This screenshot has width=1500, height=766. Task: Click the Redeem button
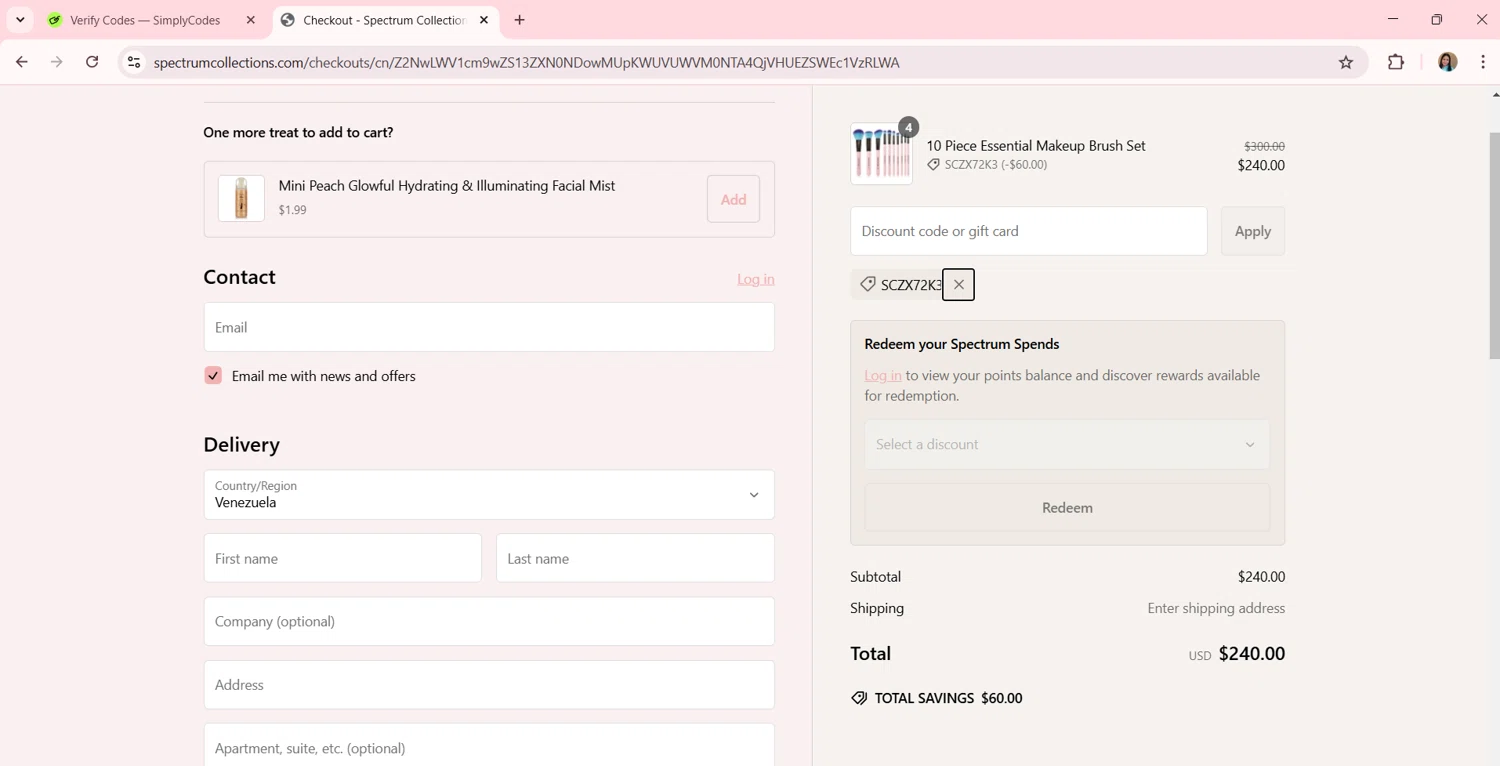(x=1067, y=508)
